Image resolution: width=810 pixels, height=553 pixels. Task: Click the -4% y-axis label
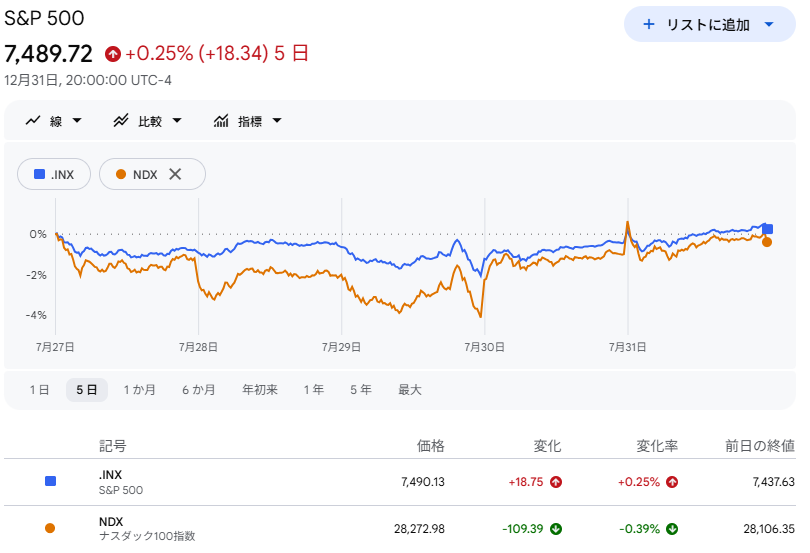tap(36, 315)
